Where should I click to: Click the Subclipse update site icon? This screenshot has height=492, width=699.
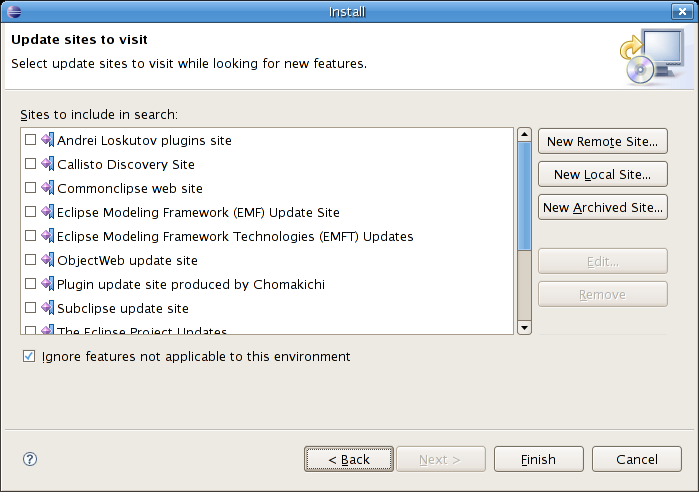coord(48,308)
